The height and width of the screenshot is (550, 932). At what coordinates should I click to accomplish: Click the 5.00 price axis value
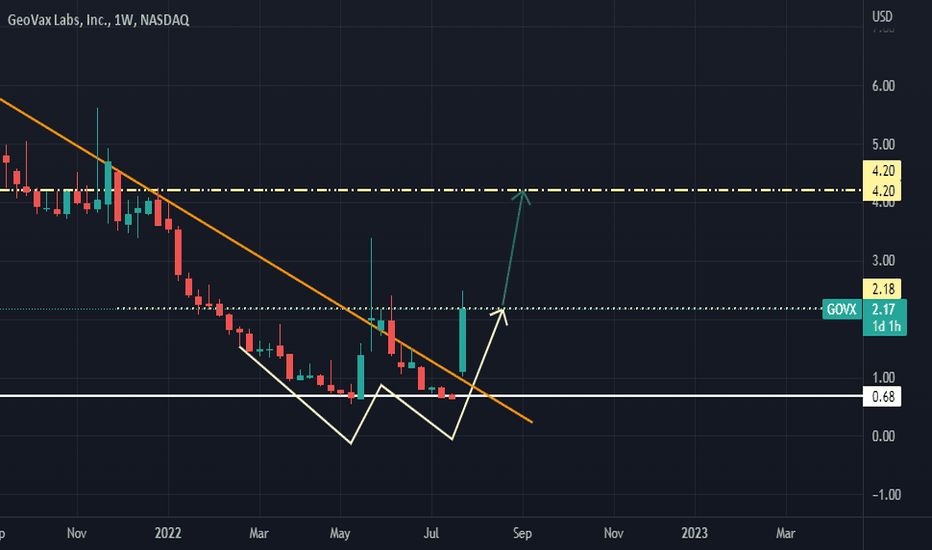883,144
